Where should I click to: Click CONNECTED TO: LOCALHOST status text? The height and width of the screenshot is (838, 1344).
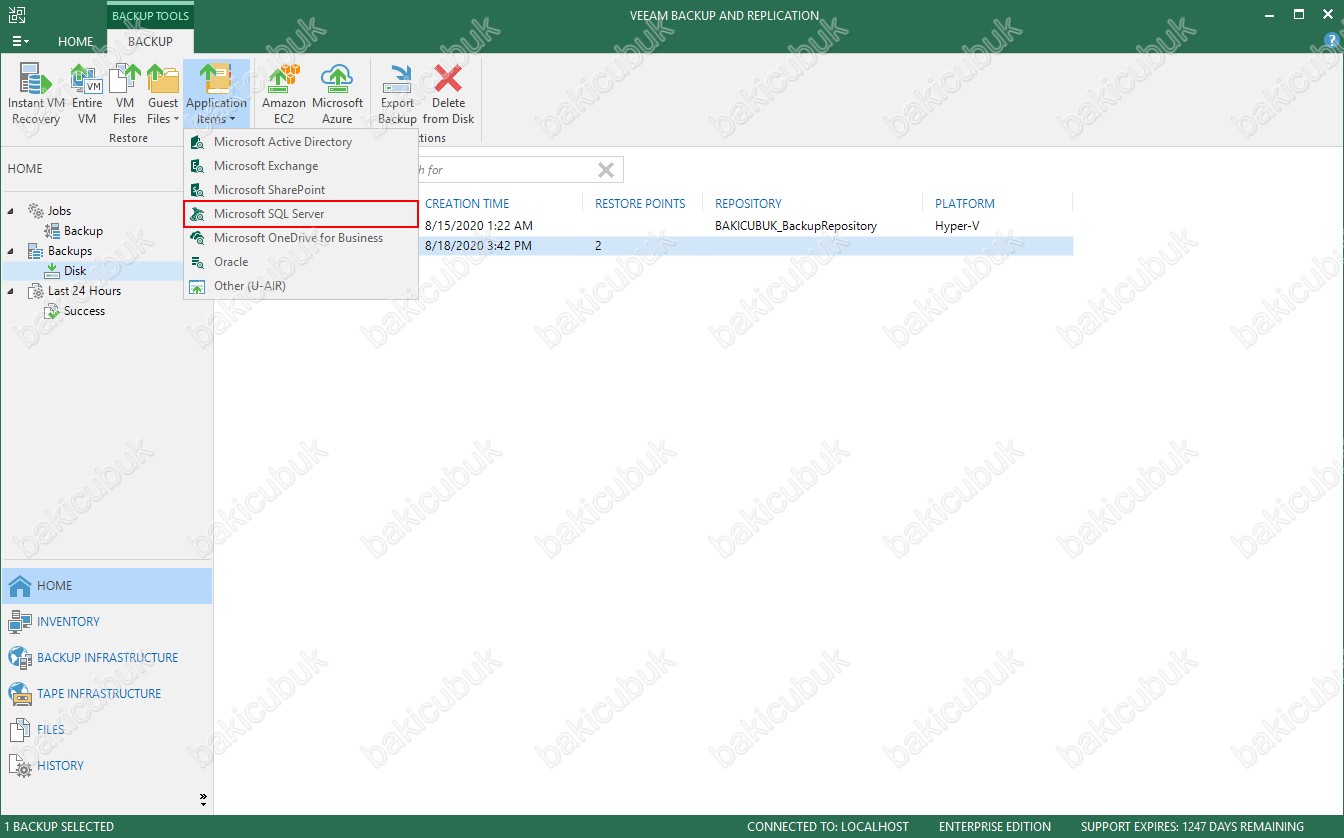(x=828, y=827)
